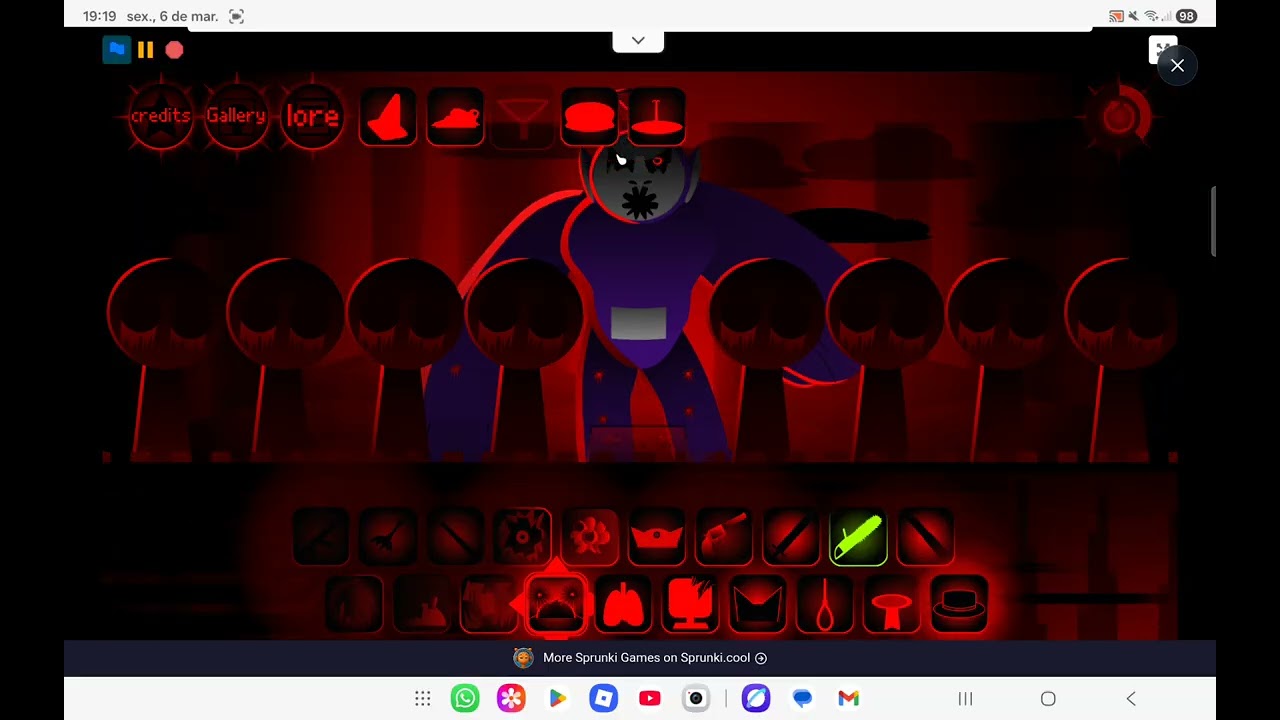
Task: Launch Google Play Store from the taskbar
Action: (x=557, y=699)
